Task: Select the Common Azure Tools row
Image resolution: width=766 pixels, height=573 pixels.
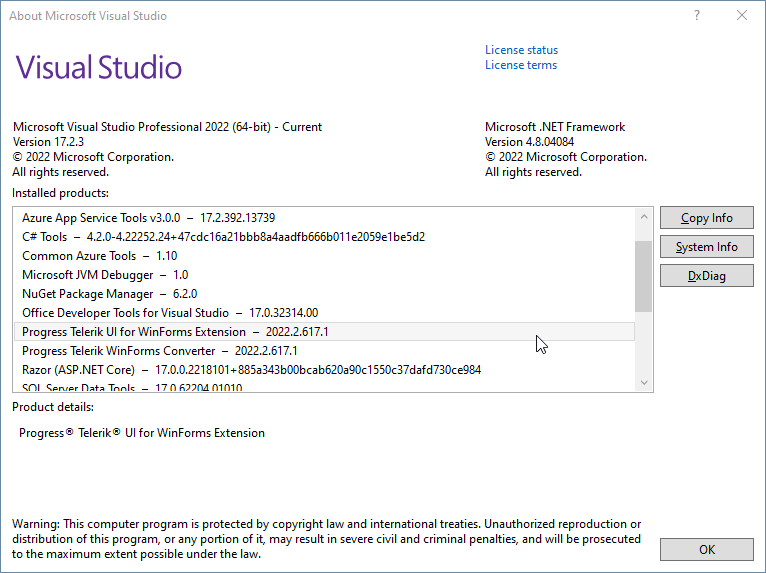Action: (324, 256)
